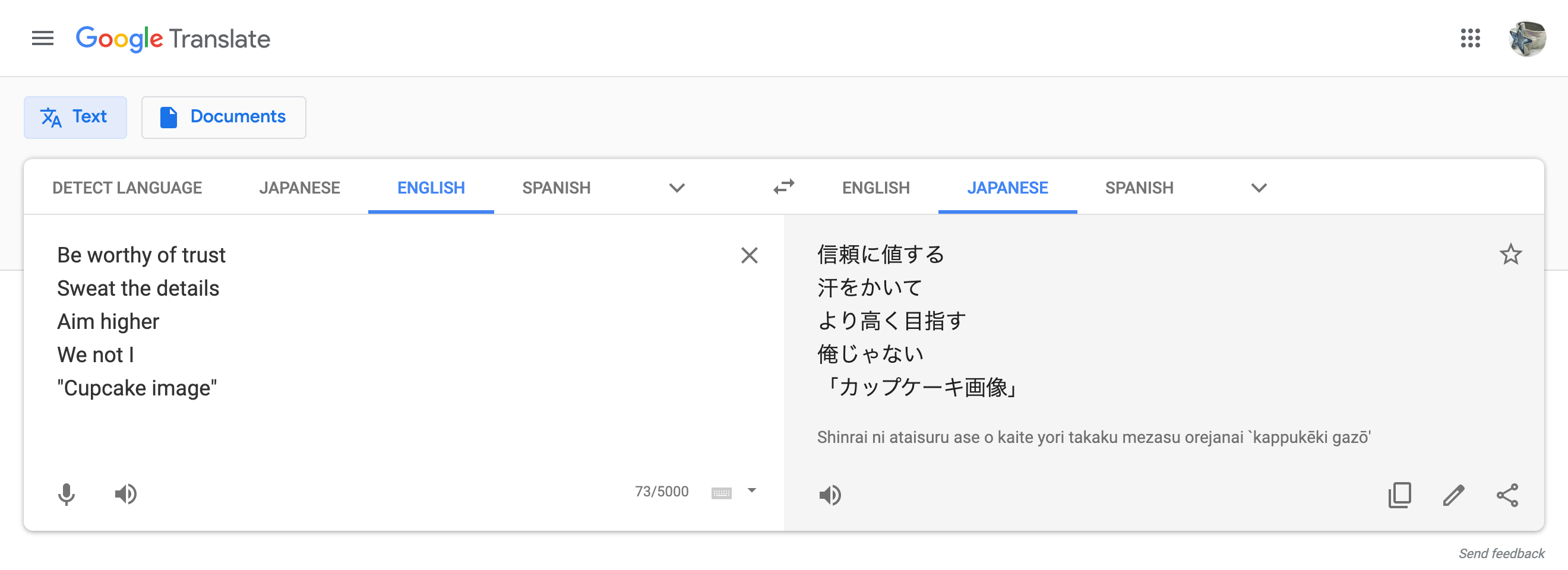Toggle the virtual keyboard input tool

coord(721,492)
